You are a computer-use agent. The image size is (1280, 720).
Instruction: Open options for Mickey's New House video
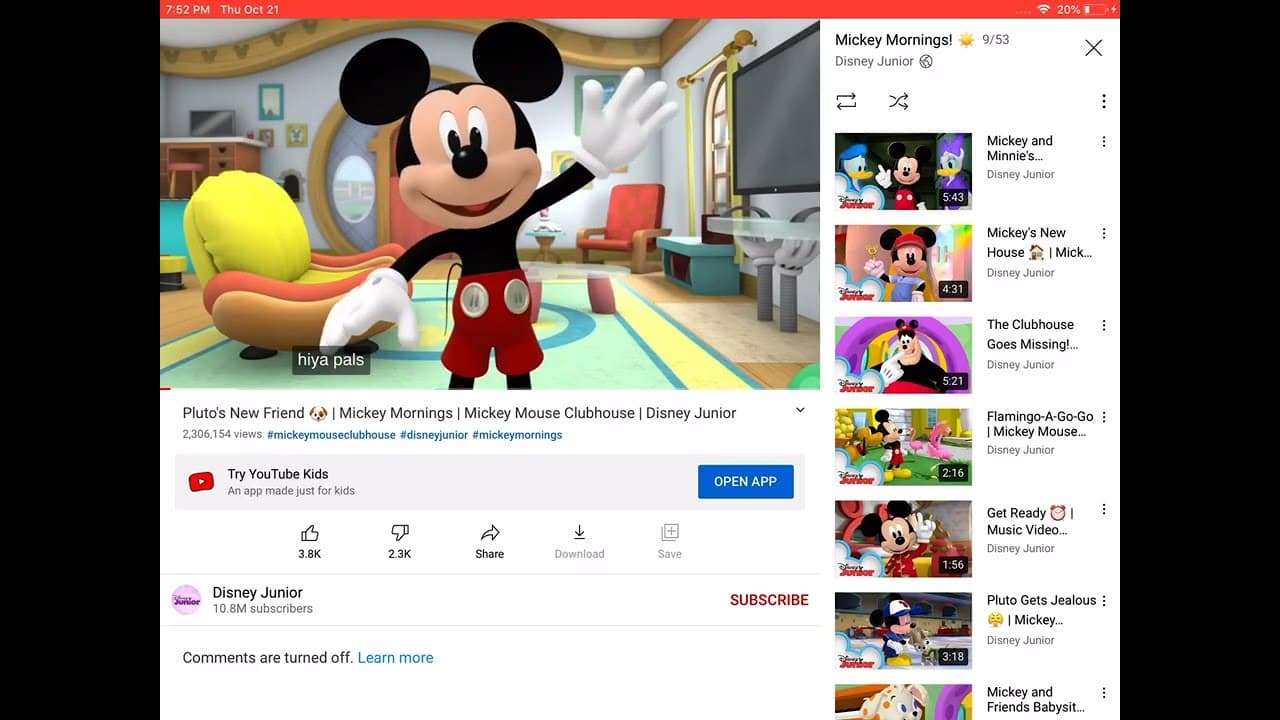(1104, 234)
